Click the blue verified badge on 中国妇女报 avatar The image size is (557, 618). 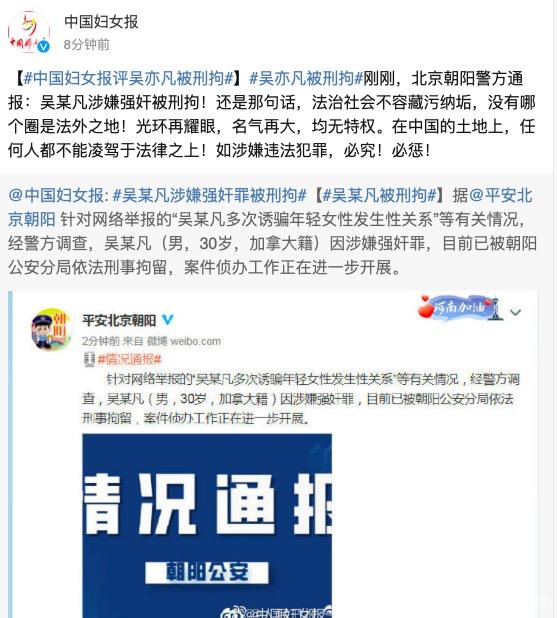pyautogui.click(x=43, y=47)
